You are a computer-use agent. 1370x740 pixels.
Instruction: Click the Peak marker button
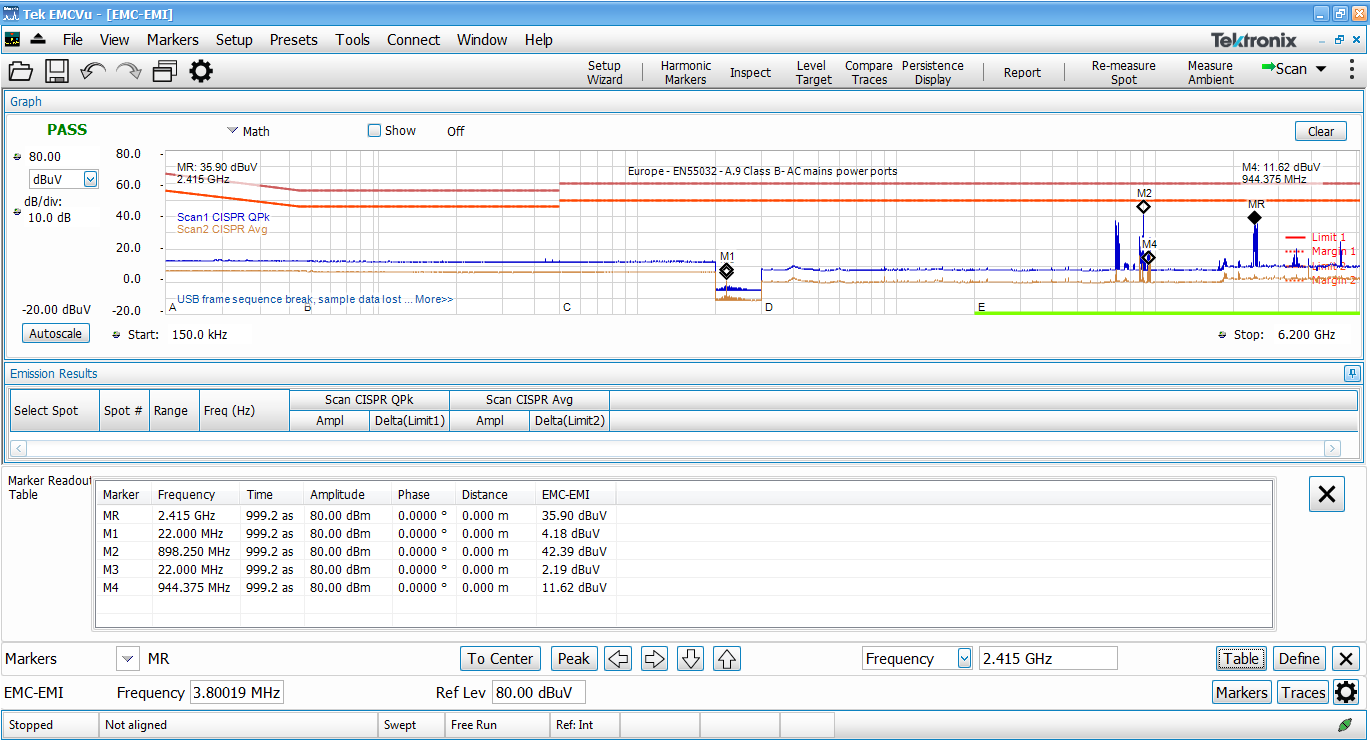pyautogui.click(x=573, y=659)
